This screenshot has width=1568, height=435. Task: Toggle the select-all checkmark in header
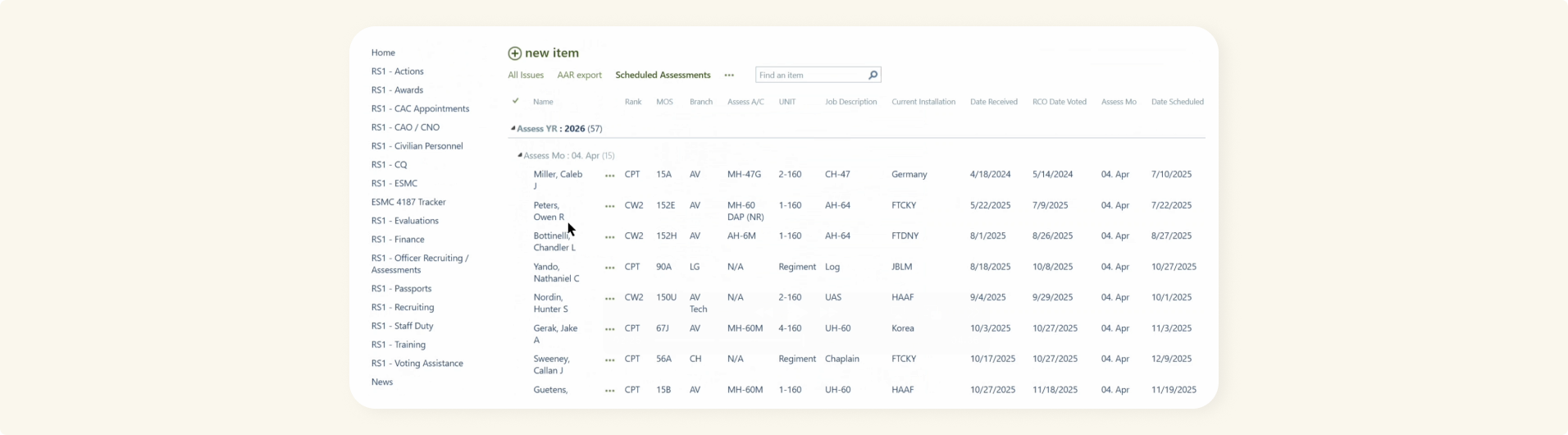tap(515, 101)
